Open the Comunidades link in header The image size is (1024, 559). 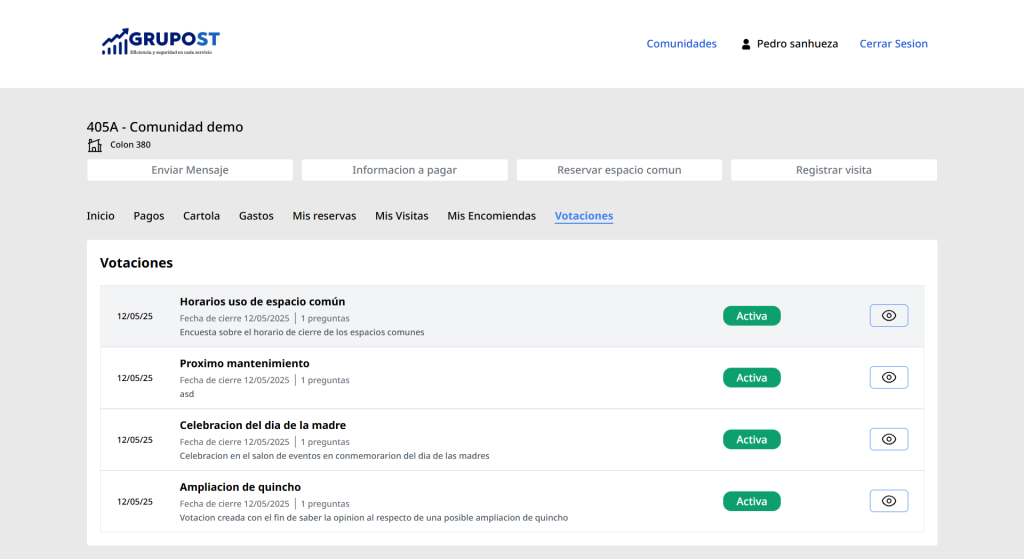pyautogui.click(x=681, y=44)
